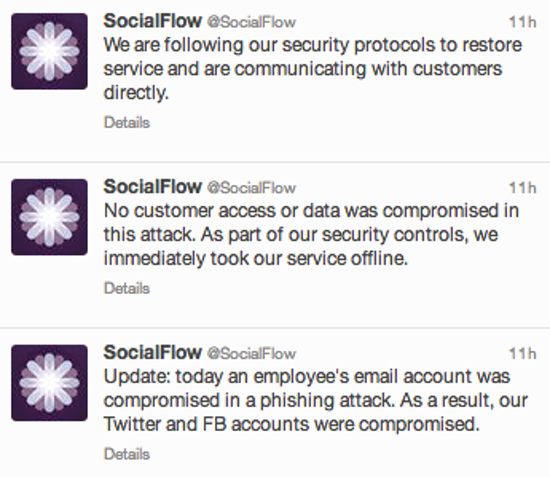Click SocialFlow name on security protocols tweet

[x=153, y=21]
